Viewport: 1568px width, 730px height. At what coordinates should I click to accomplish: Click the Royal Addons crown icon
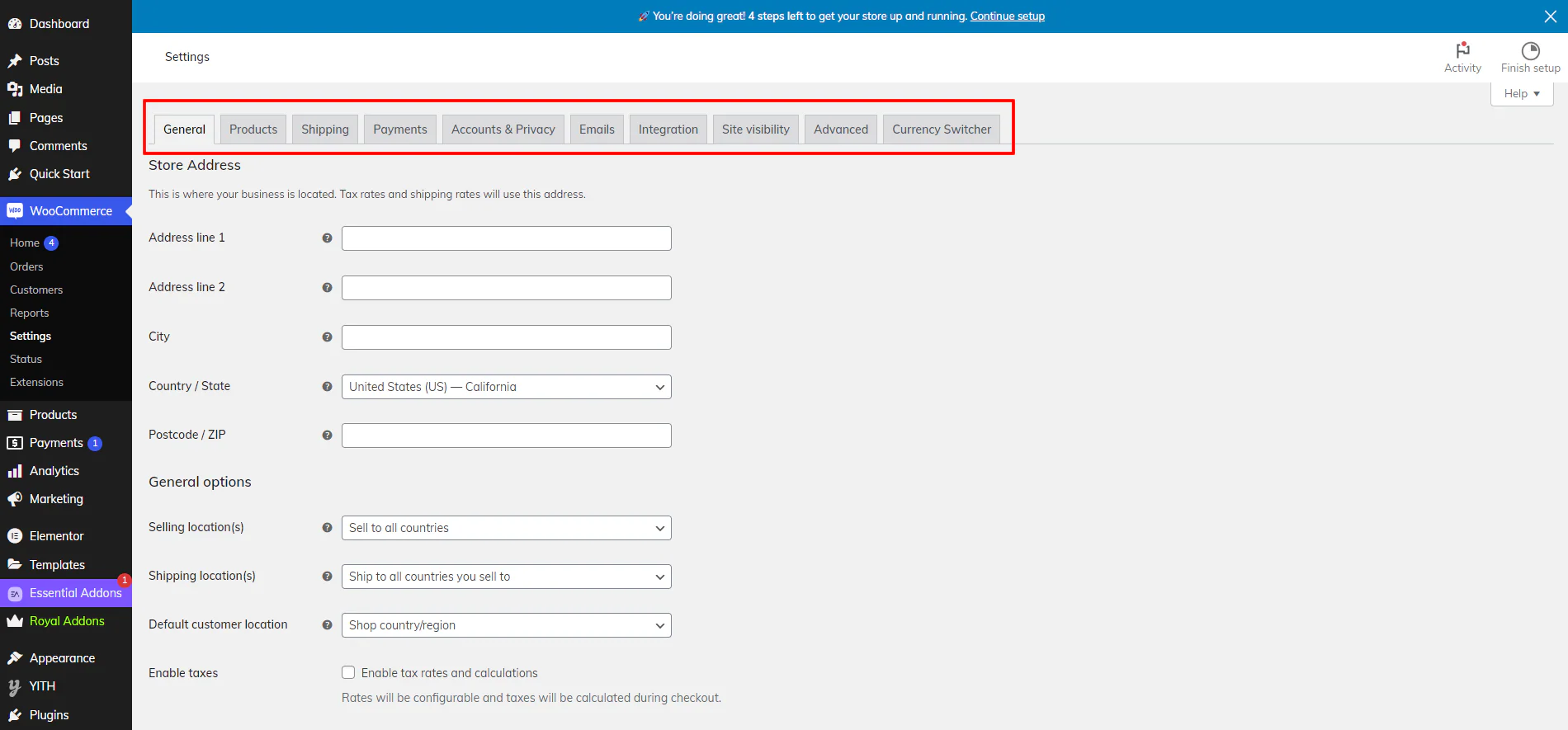[15, 621]
